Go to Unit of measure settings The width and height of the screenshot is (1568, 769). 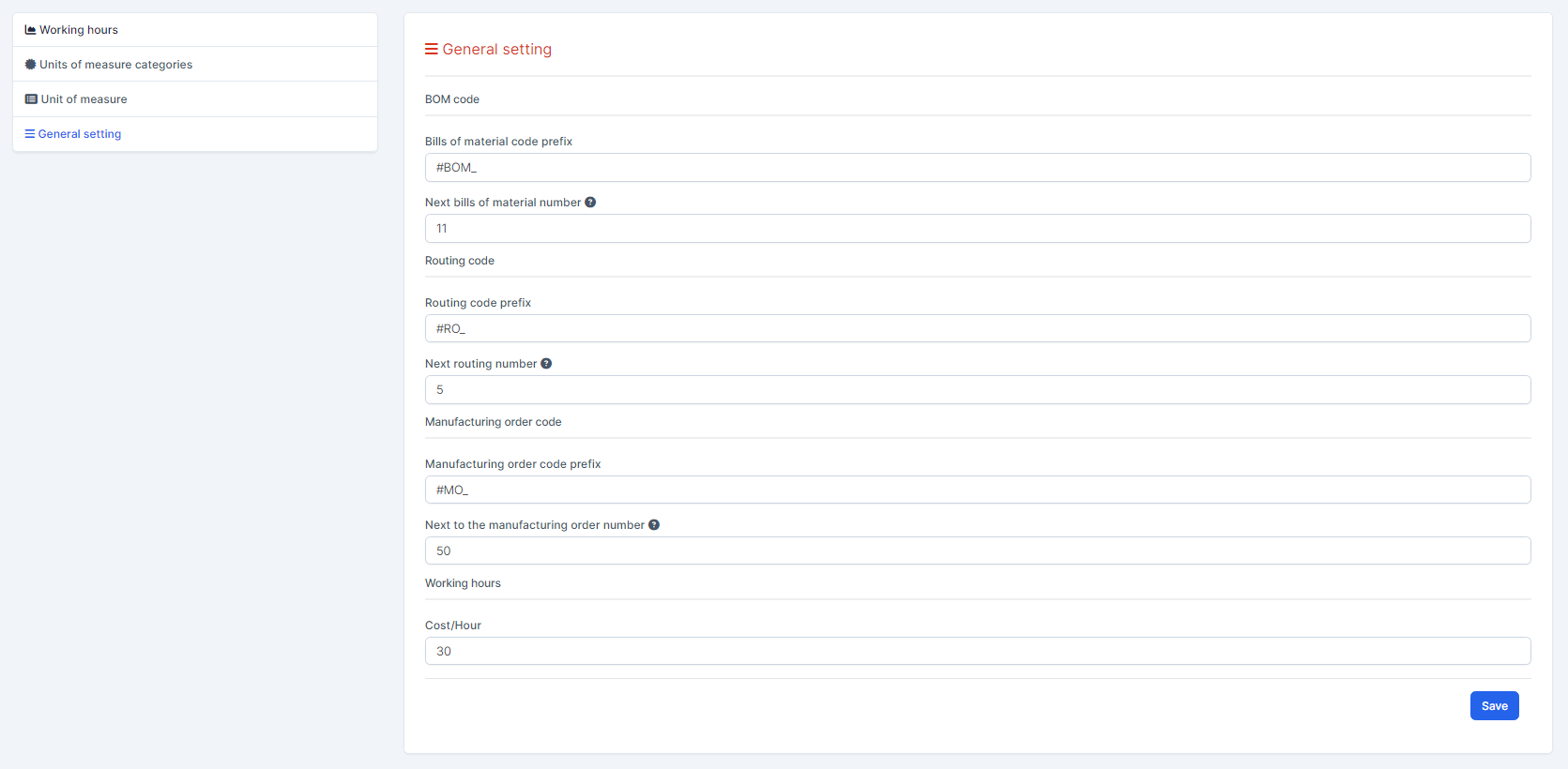pos(84,99)
